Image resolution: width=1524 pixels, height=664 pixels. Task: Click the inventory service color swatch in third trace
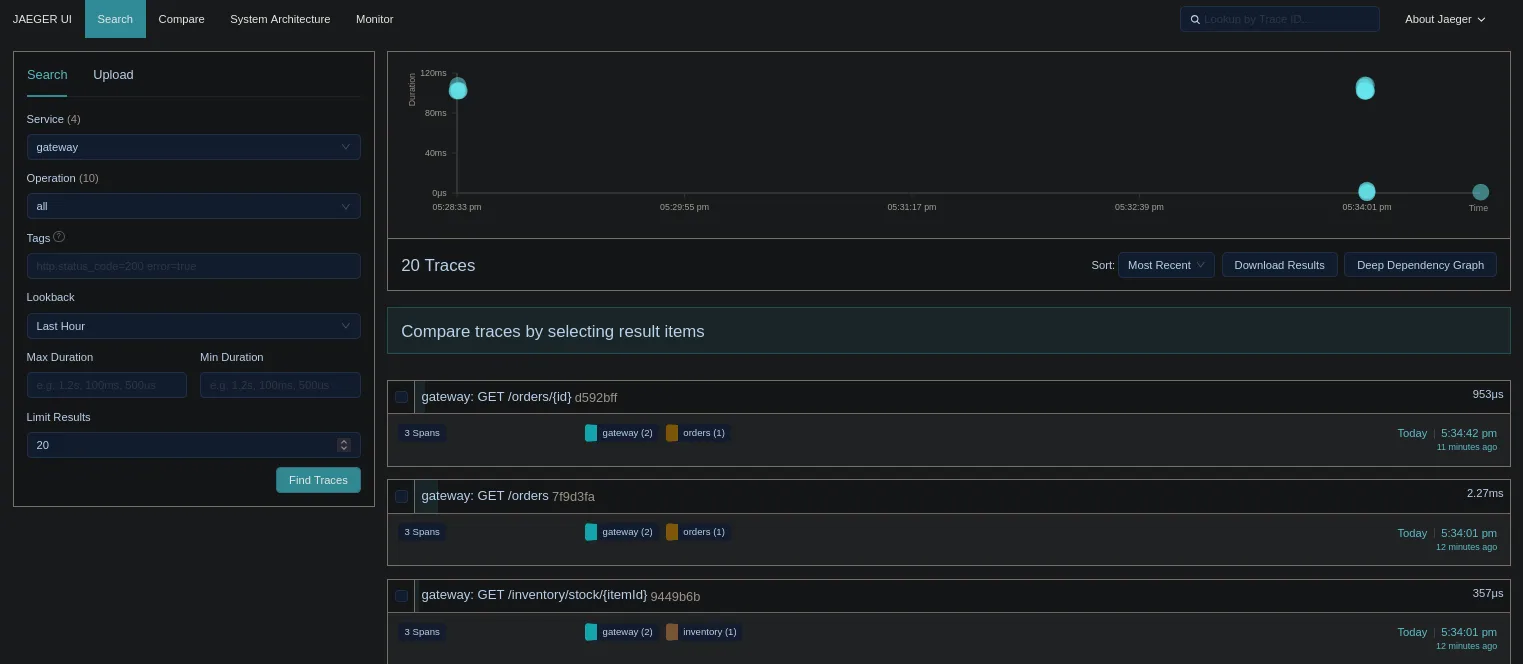click(672, 632)
